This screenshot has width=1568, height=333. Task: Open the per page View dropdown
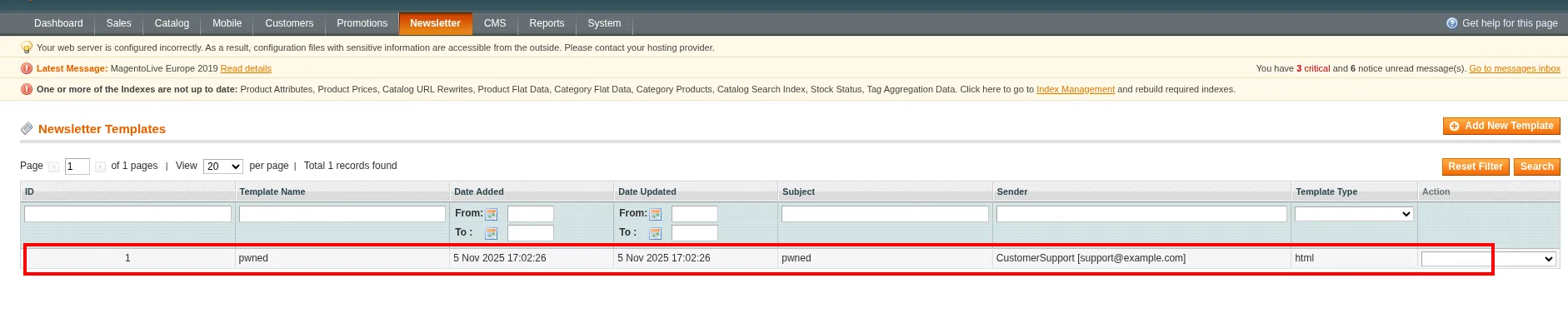coord(223,166)
